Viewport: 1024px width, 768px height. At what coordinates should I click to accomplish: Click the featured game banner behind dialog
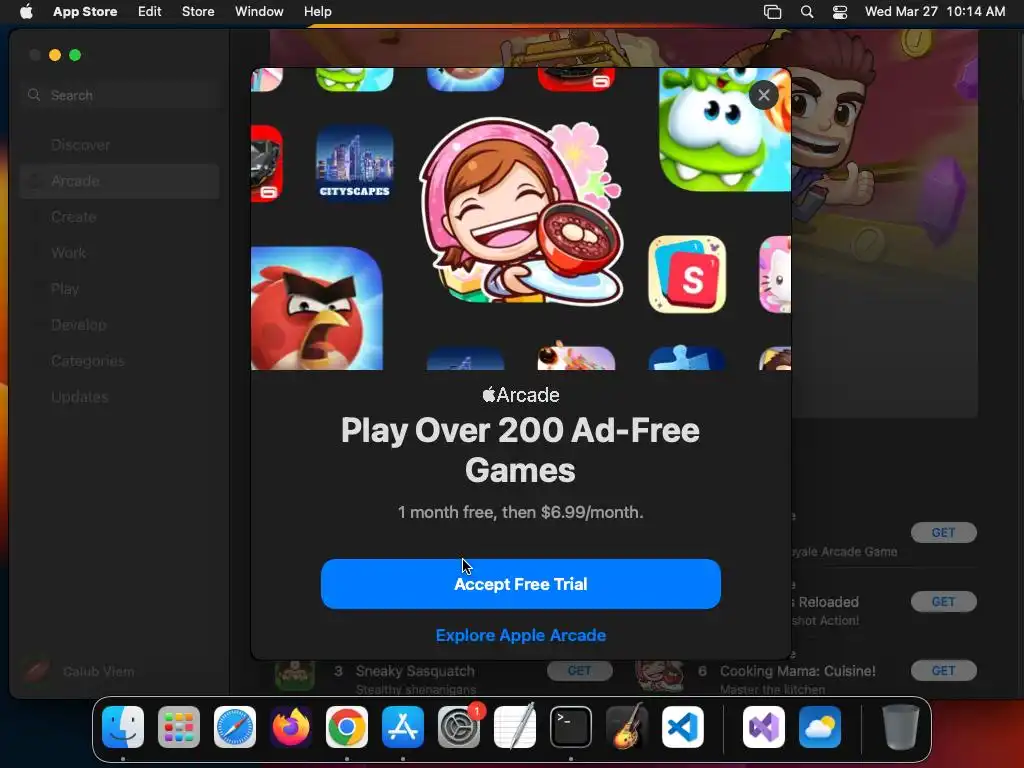tap(885, 222)
